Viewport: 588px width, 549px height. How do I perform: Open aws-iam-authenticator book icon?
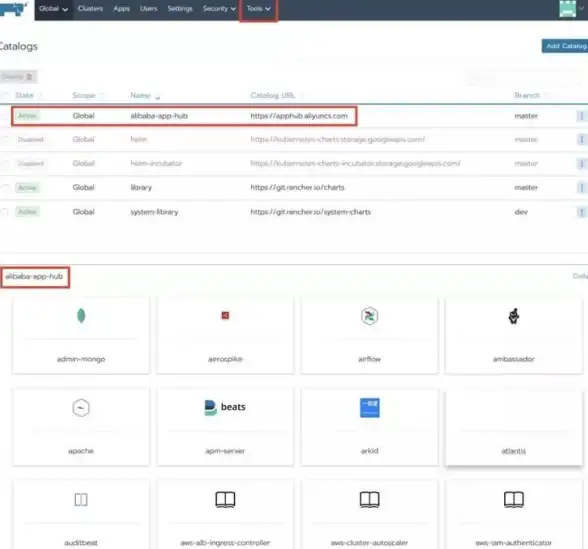coord(513,500)
